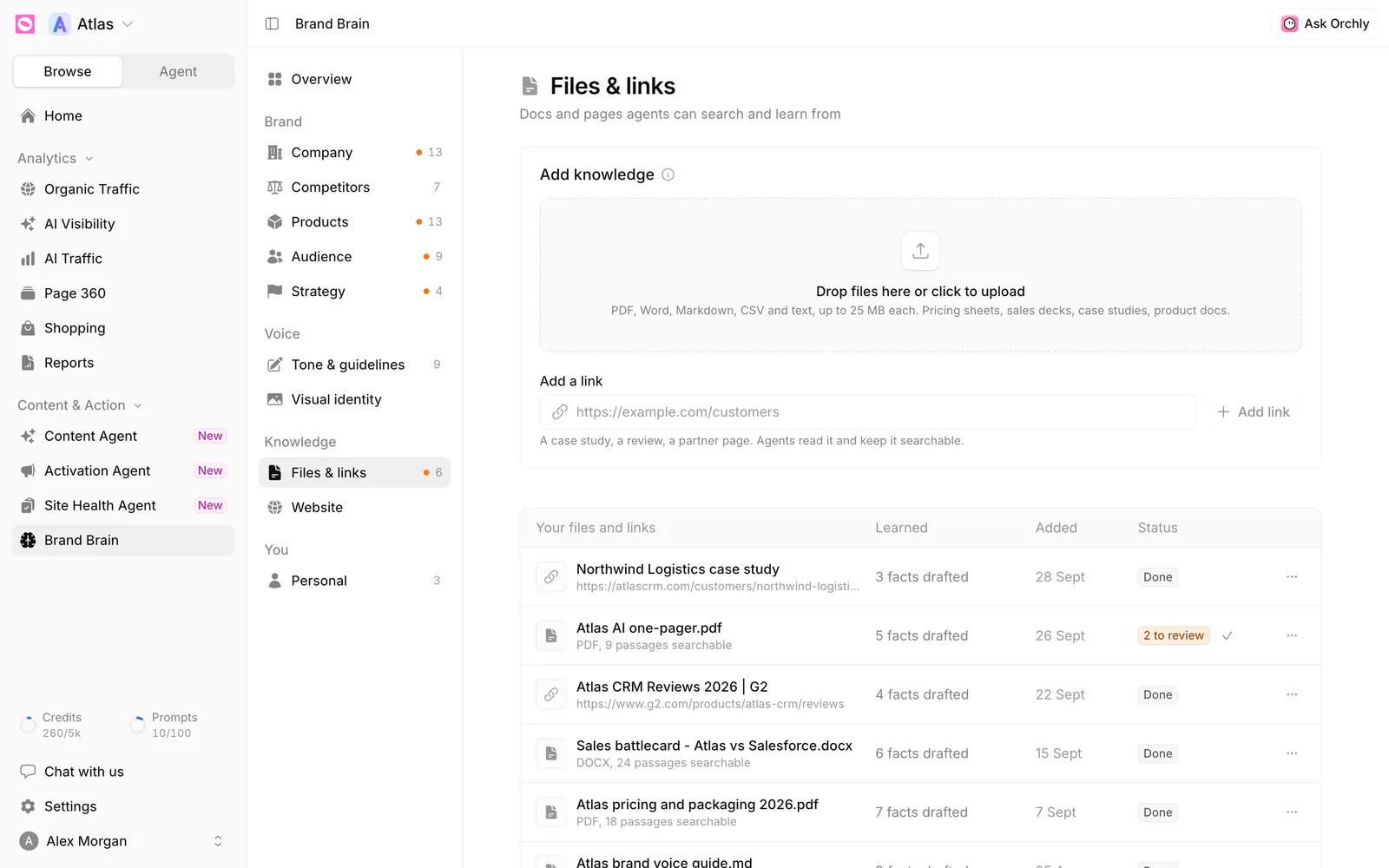Open AI Visibility analytics

(x=123, y=224)
